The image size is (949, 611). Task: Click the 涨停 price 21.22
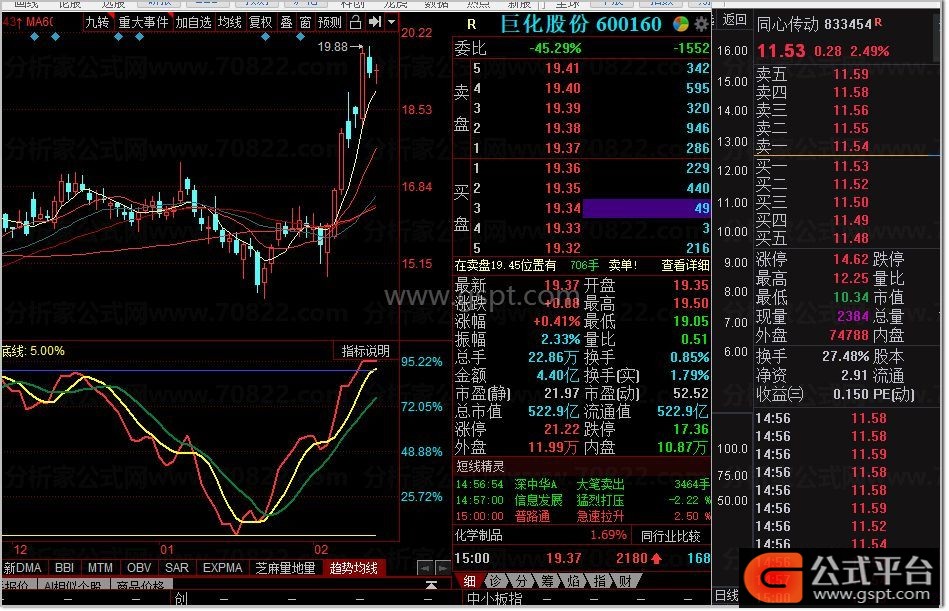(562, 430)
